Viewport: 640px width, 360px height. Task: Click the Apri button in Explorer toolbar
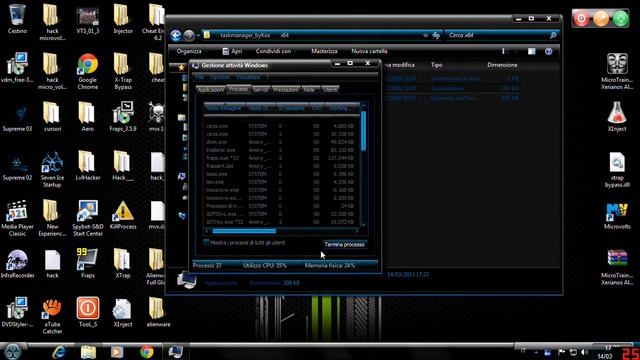click(232, 51)
